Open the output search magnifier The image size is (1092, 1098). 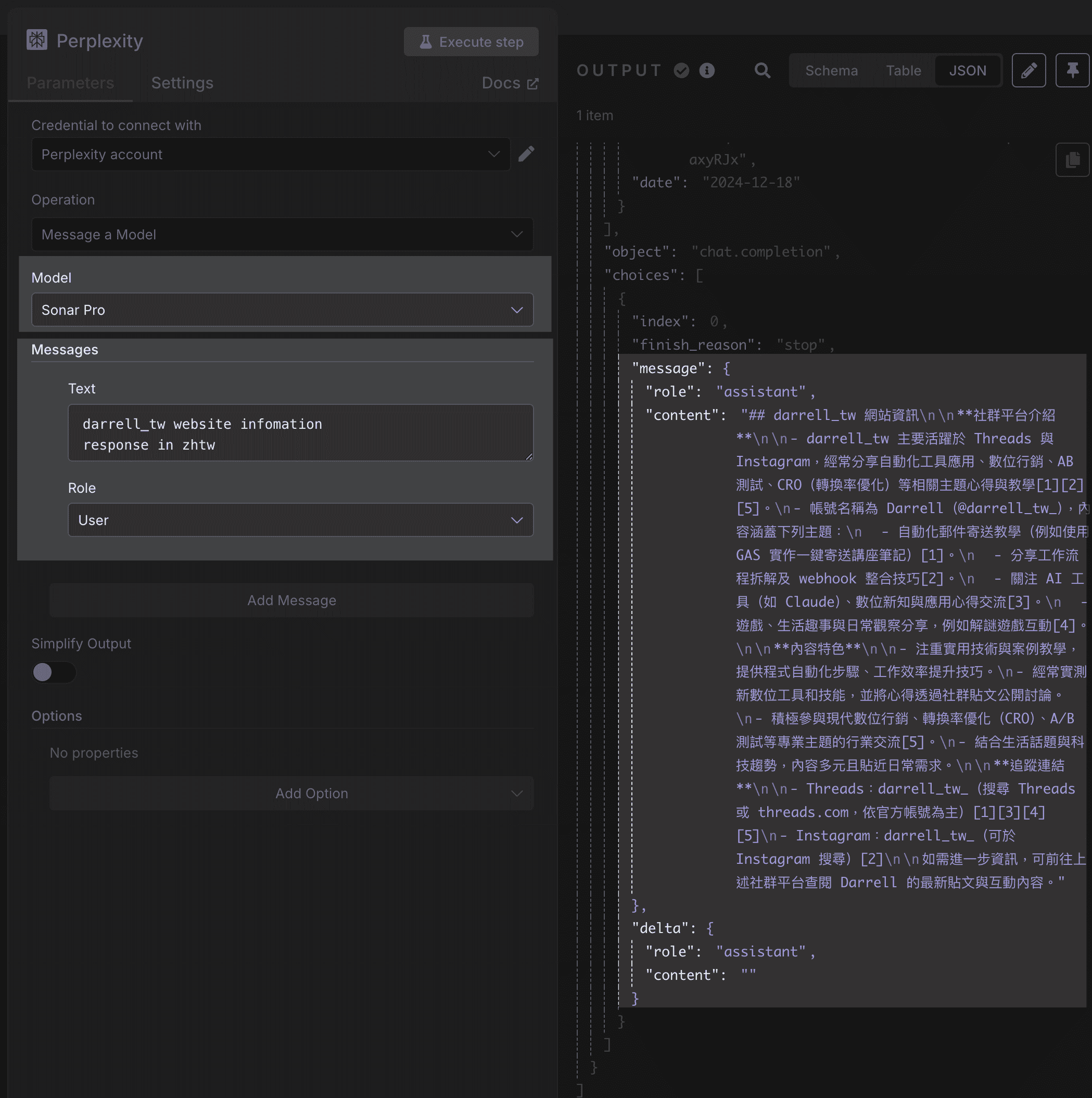[761, 70]
